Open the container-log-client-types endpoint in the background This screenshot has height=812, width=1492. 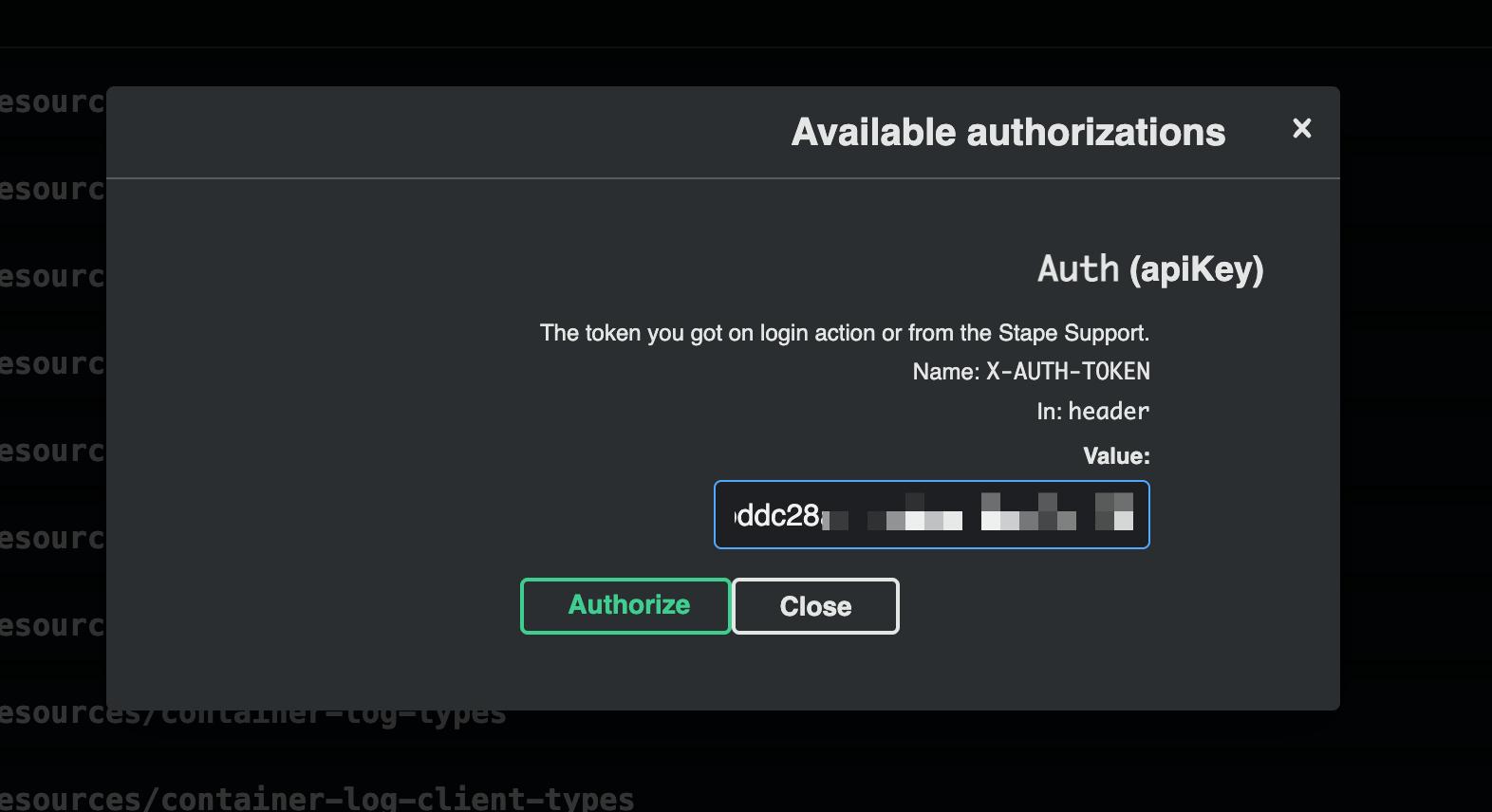point(317,799)
